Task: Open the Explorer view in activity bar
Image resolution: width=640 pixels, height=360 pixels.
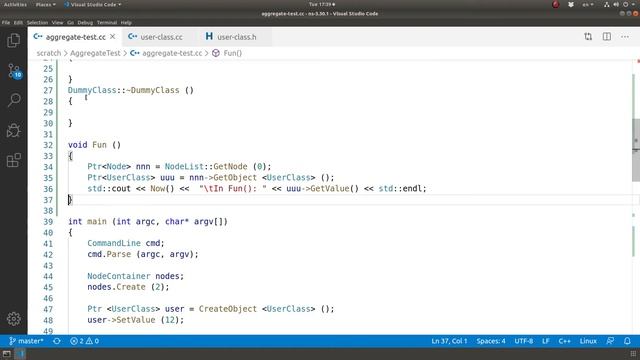Action: point(13,40)
